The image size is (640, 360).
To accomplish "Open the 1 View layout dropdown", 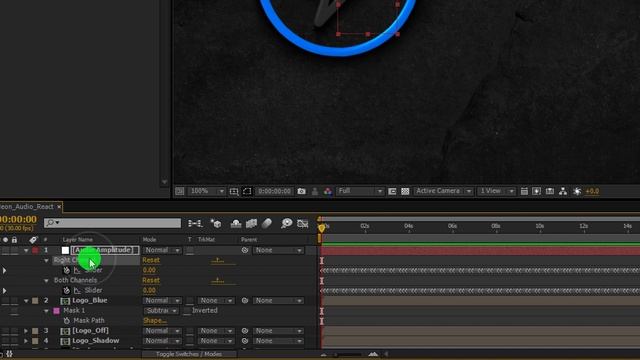I will tap(496, 191).
